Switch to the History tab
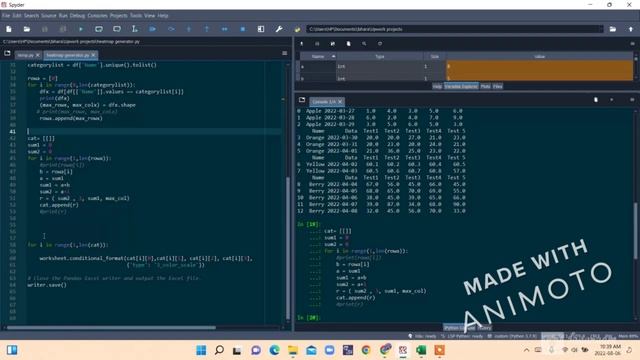The height and width of the screenshot is (360, 640). point(484,328)
